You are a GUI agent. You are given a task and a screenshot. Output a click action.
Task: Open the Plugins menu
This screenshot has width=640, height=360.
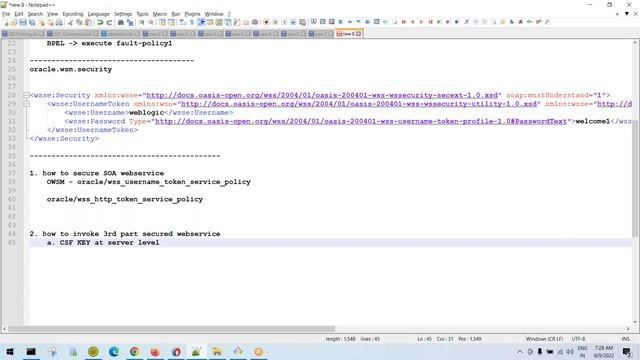coord(192,14)
